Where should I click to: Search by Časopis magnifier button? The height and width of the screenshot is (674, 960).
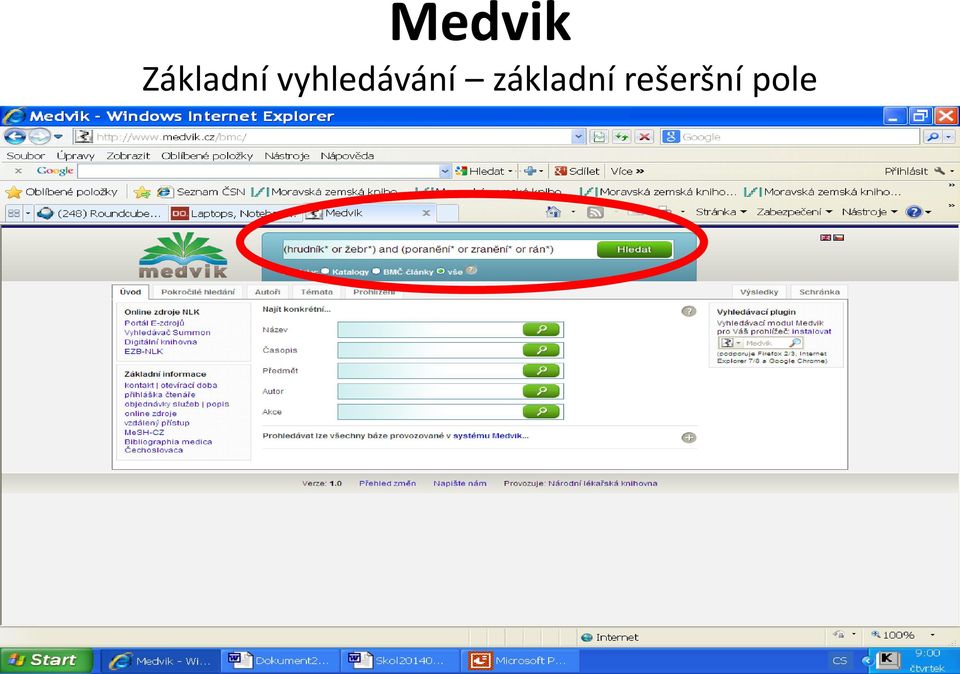pos(541,350)
